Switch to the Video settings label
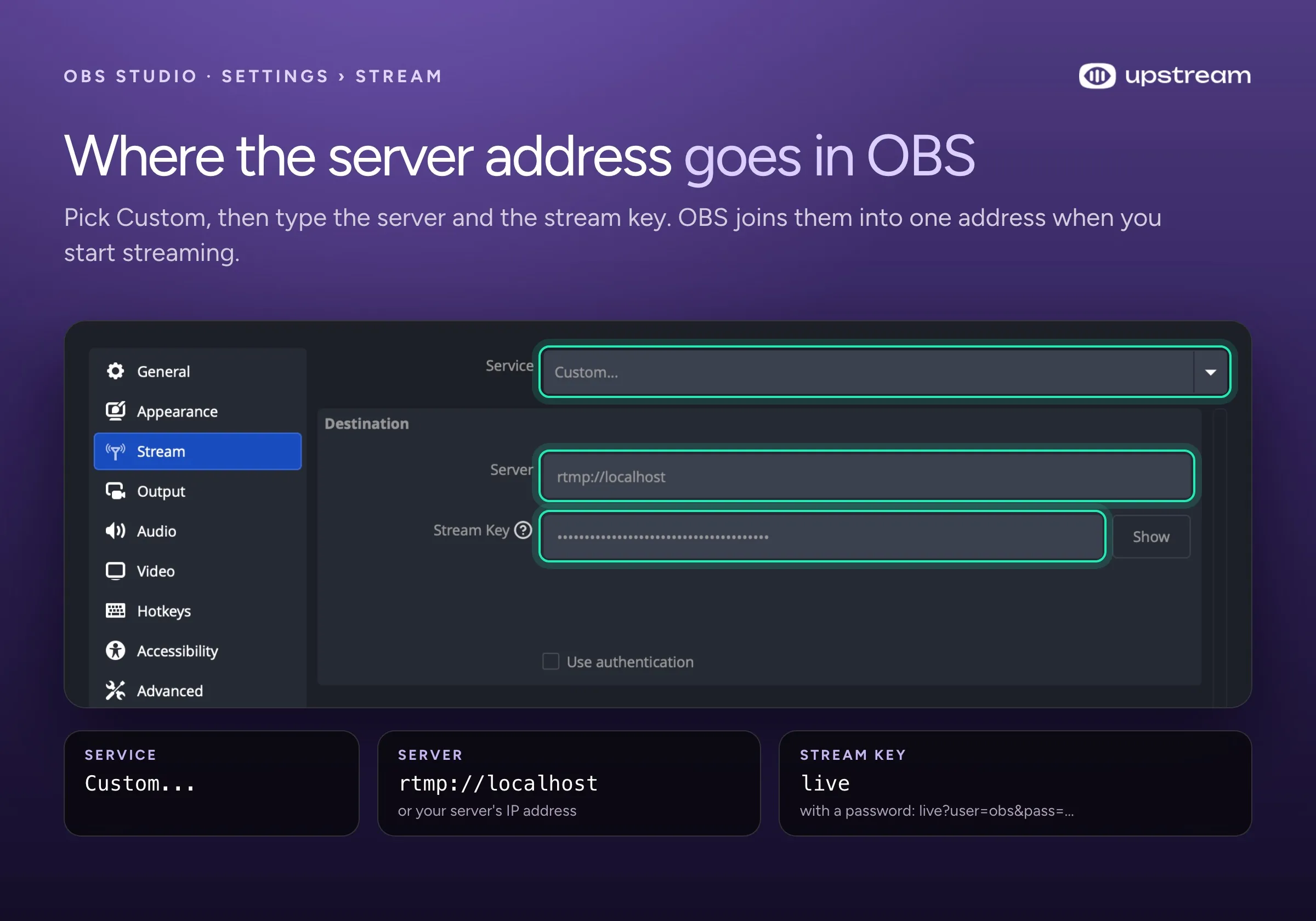The width and height of the screenshot is (1316, 921). (x=156, y=571)
